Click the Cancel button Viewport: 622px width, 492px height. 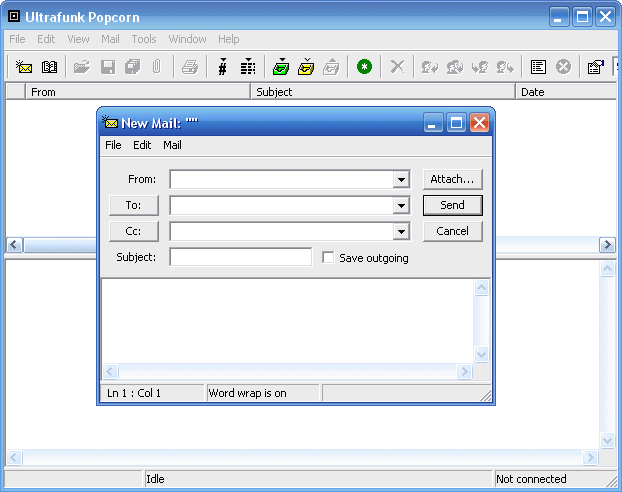(452, 231)
